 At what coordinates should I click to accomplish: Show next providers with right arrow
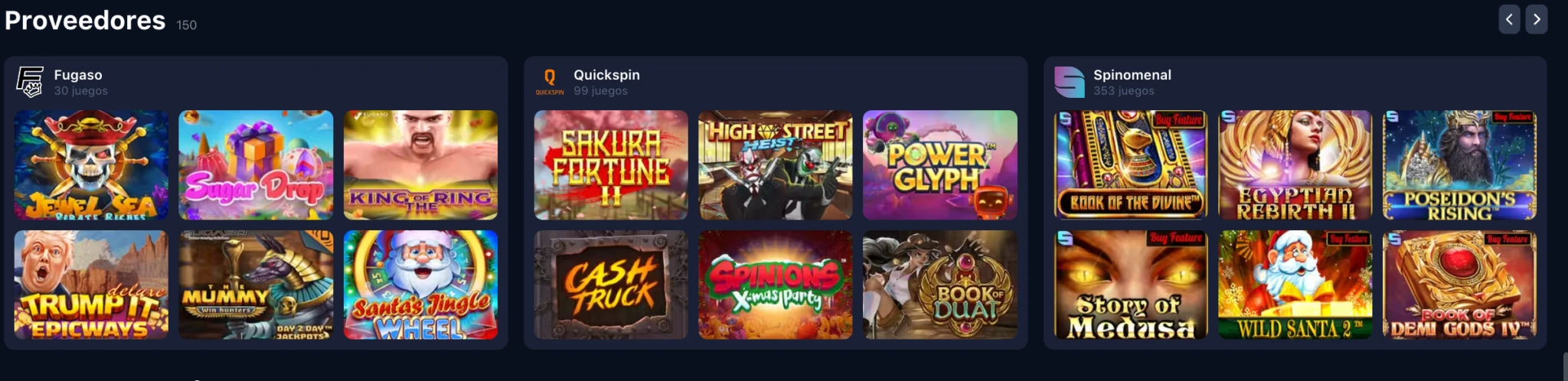point(1537,20)
